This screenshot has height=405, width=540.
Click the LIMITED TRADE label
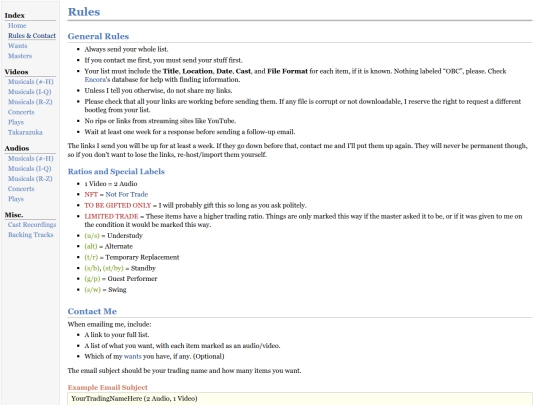pyautogui.click(x=111, y=217)
